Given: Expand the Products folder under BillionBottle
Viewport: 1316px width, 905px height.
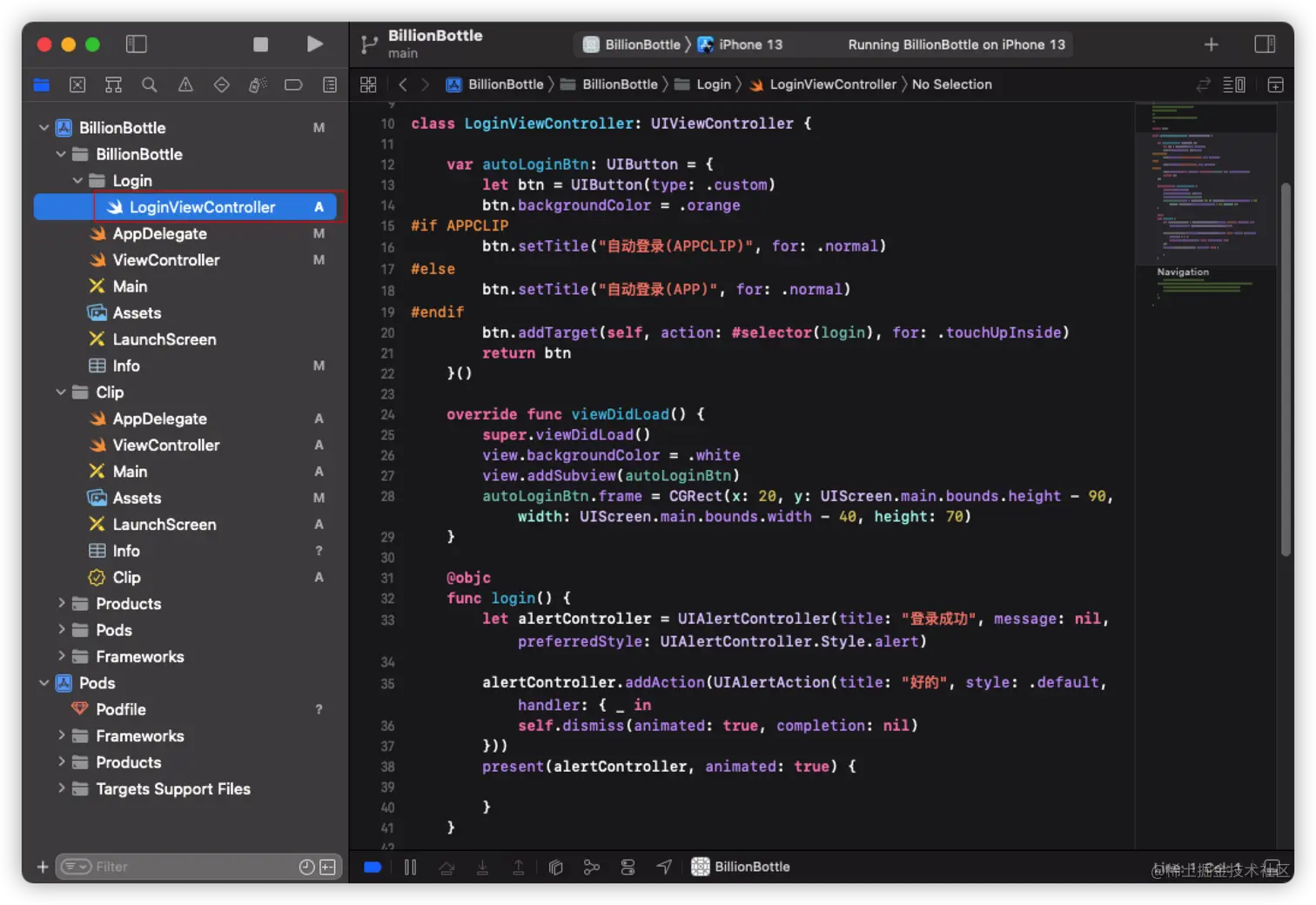Looking at the screenshot, I should coord(61,603).
